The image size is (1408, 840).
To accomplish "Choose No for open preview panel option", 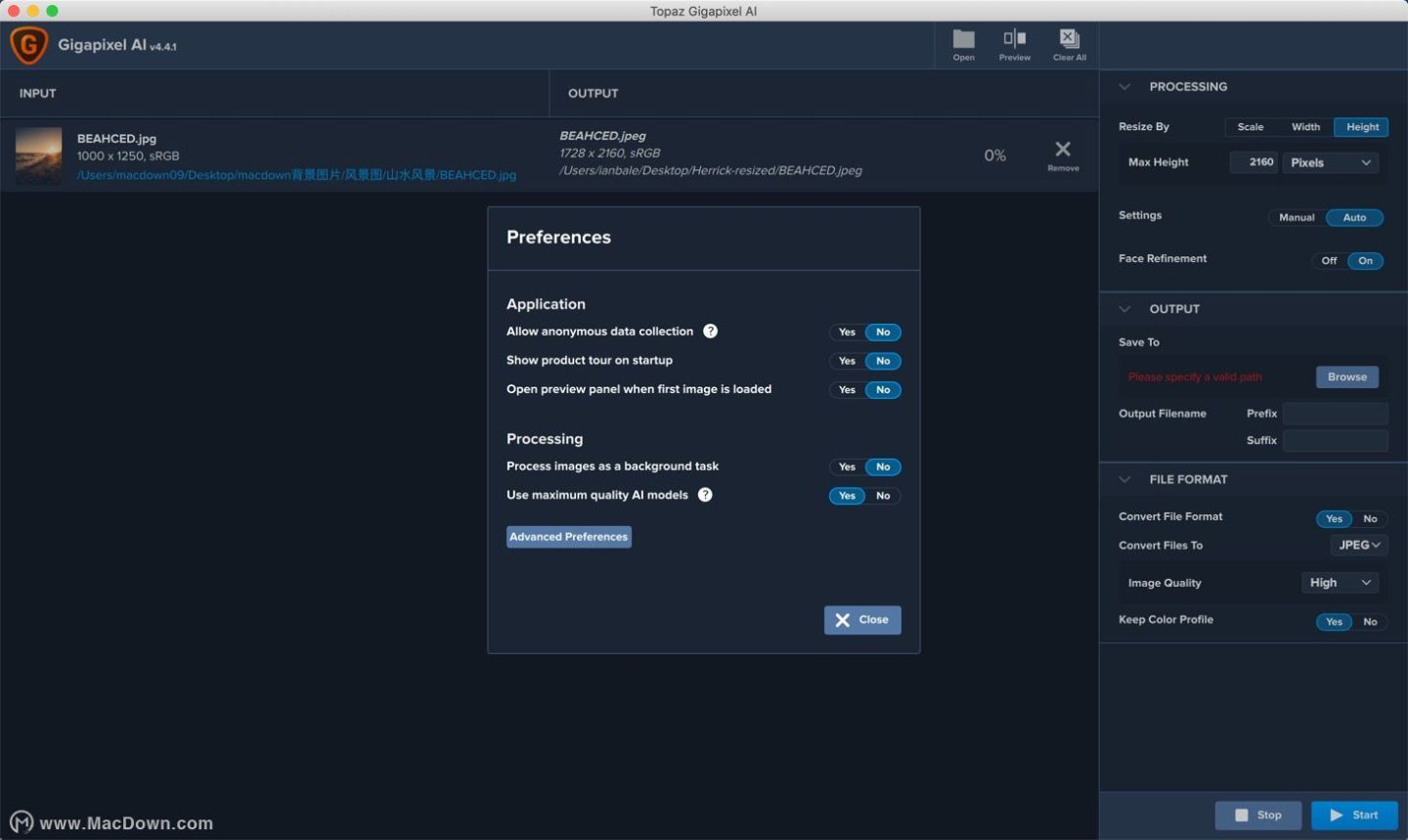I will 883,390.
